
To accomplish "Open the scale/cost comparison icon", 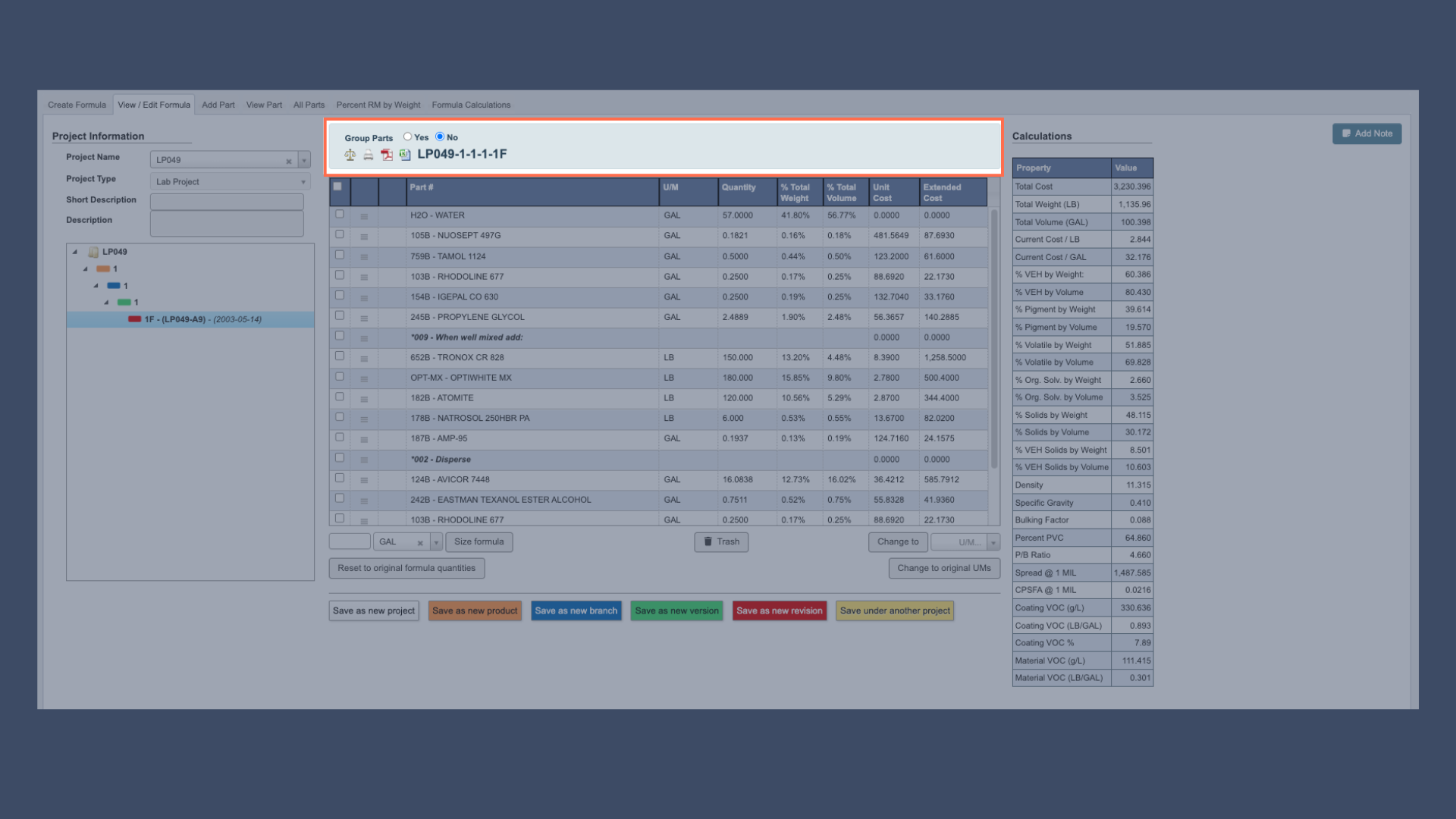I will click(350, 155).
